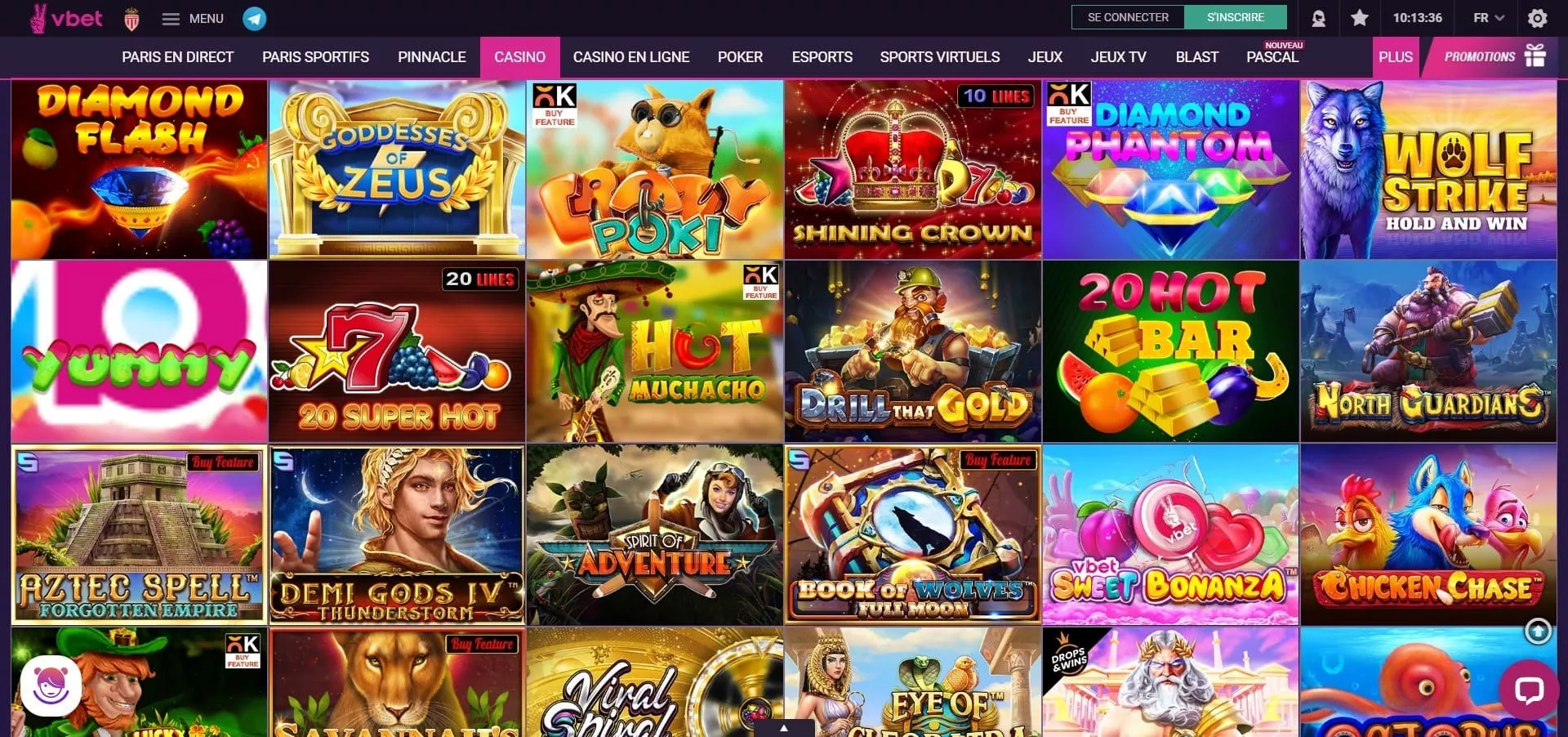Expand the PLUS navigation menu
The height and width of the screenshot is (737, 1568).
(x=1396, y=57)
